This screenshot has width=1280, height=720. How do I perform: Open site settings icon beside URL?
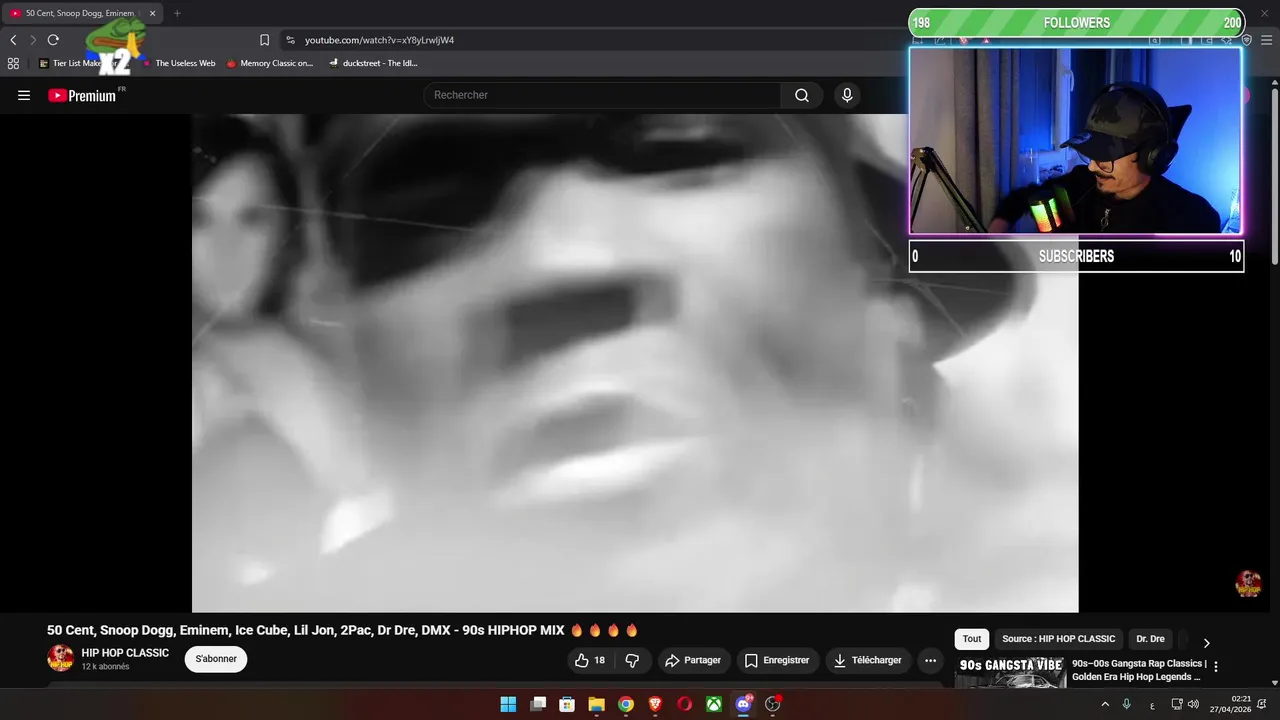point(290,40)
